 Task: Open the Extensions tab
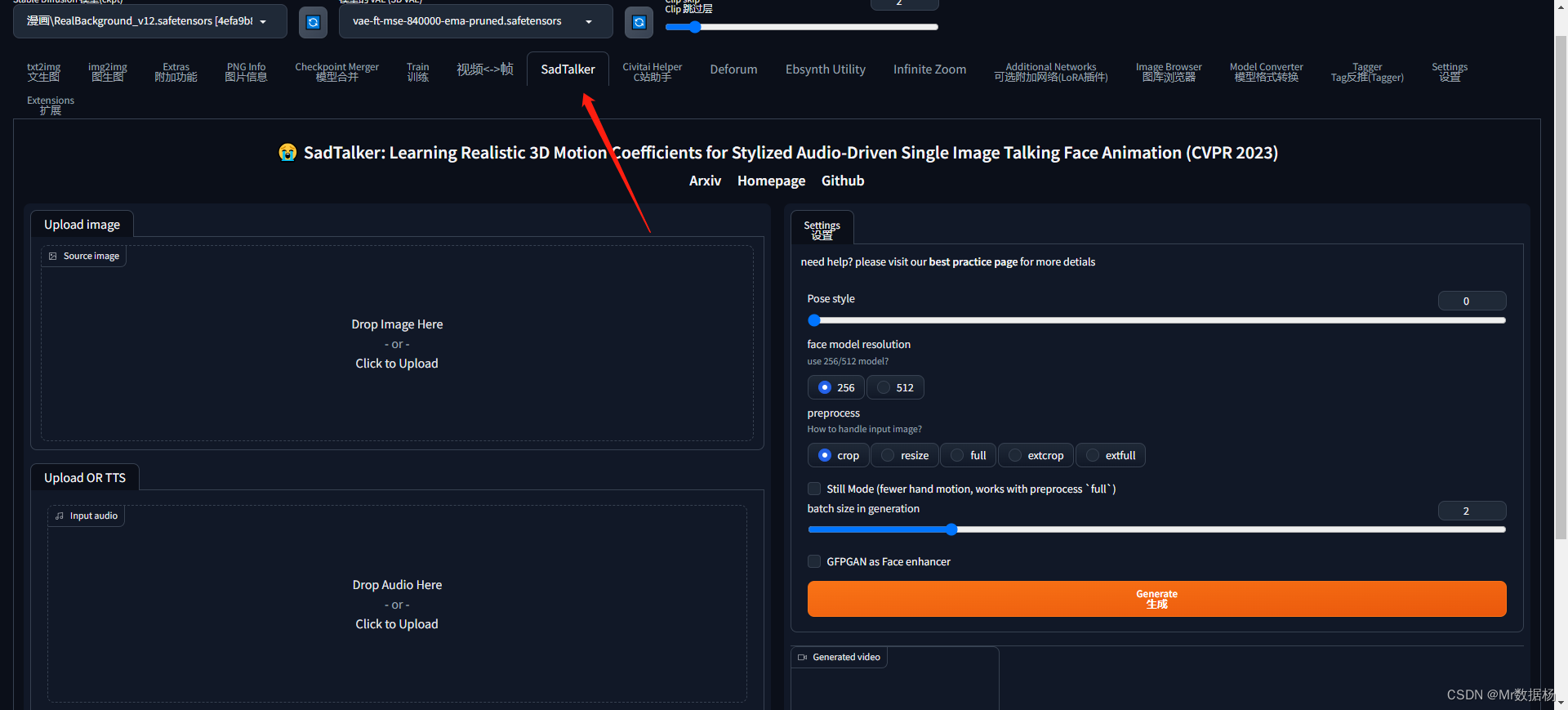(x=51, y=105)
